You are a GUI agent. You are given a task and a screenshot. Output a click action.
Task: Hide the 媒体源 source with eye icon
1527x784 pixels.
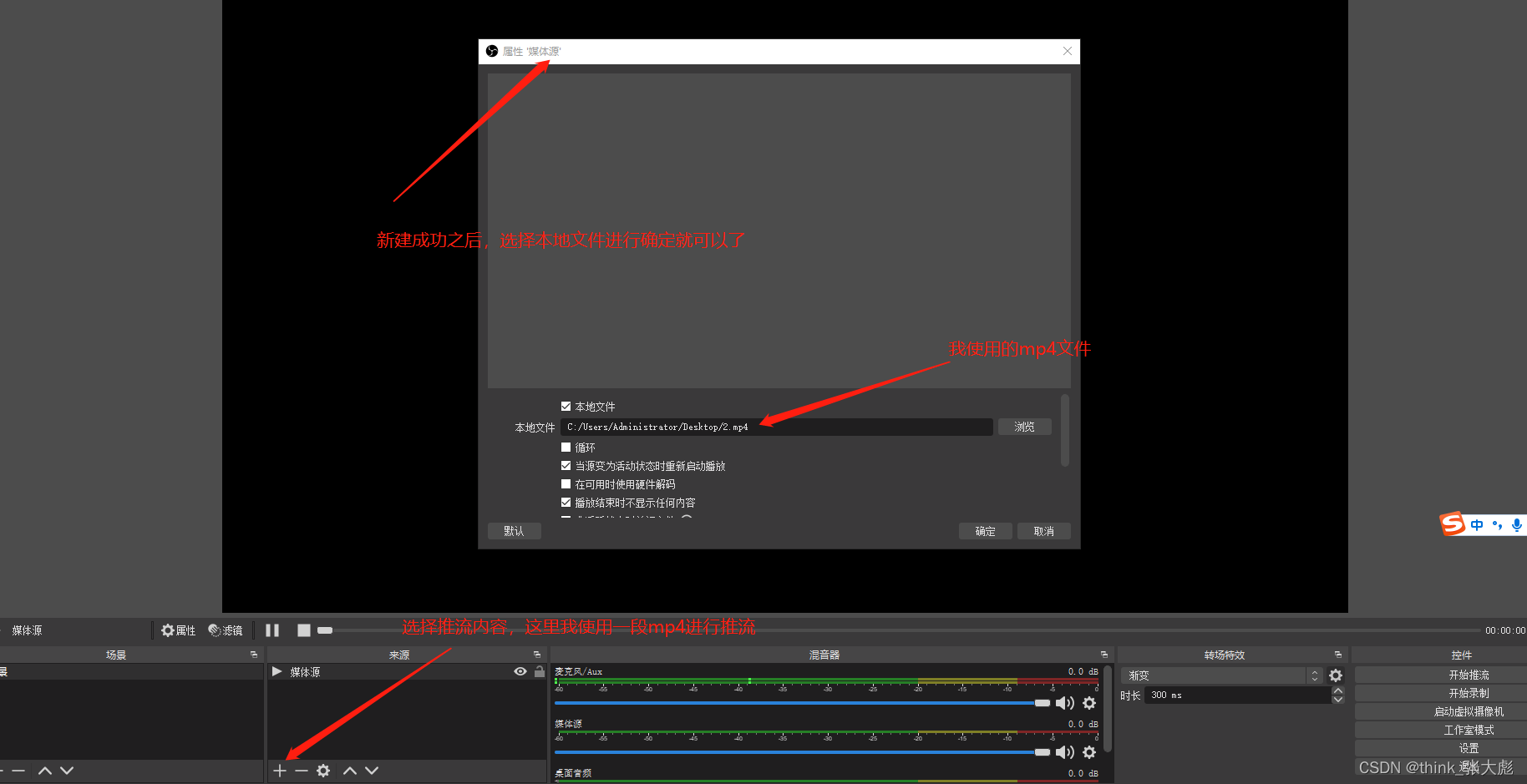[x=520, y=671]
